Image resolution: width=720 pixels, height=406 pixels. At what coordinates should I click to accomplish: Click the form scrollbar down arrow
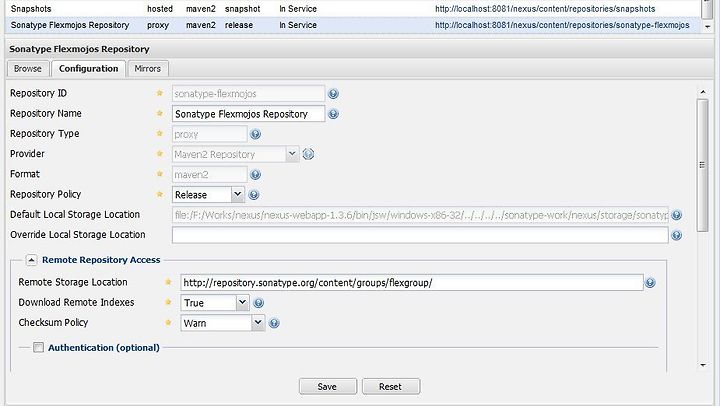point(703,365)
